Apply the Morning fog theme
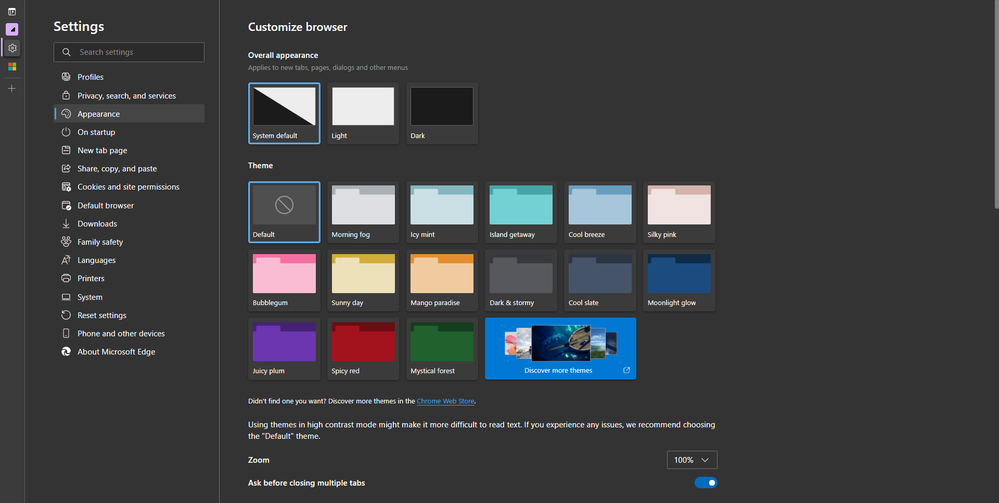This screenshot has width=999, height=503. (363, 212)
